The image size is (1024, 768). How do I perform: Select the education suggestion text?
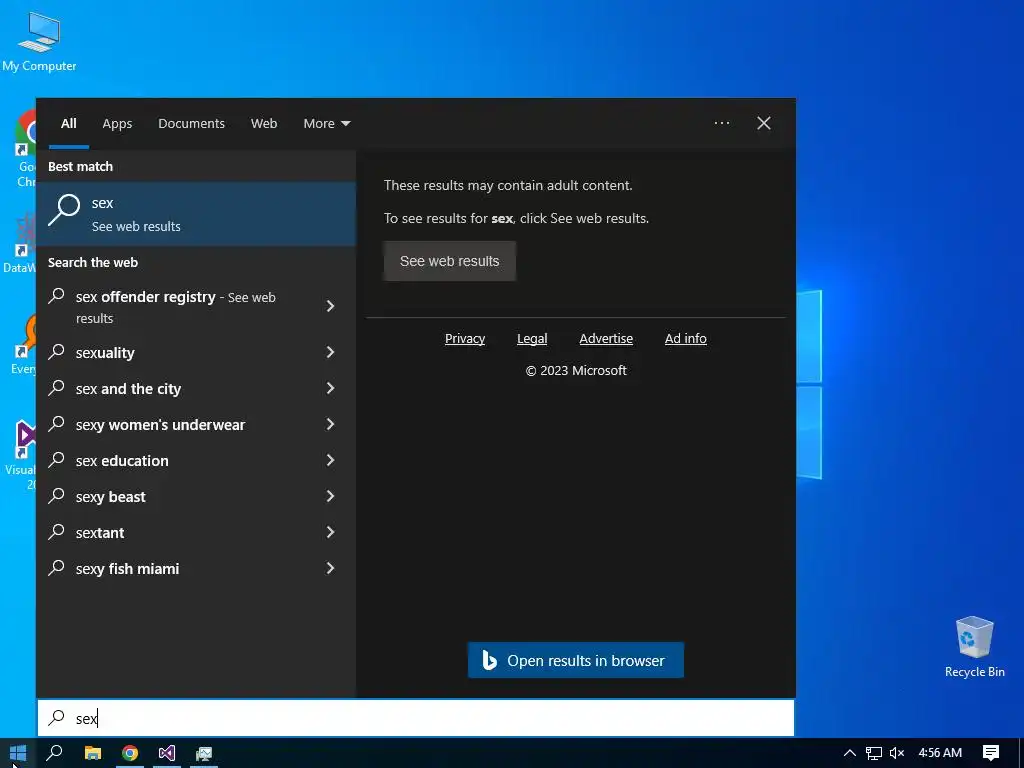coord(122,461)
